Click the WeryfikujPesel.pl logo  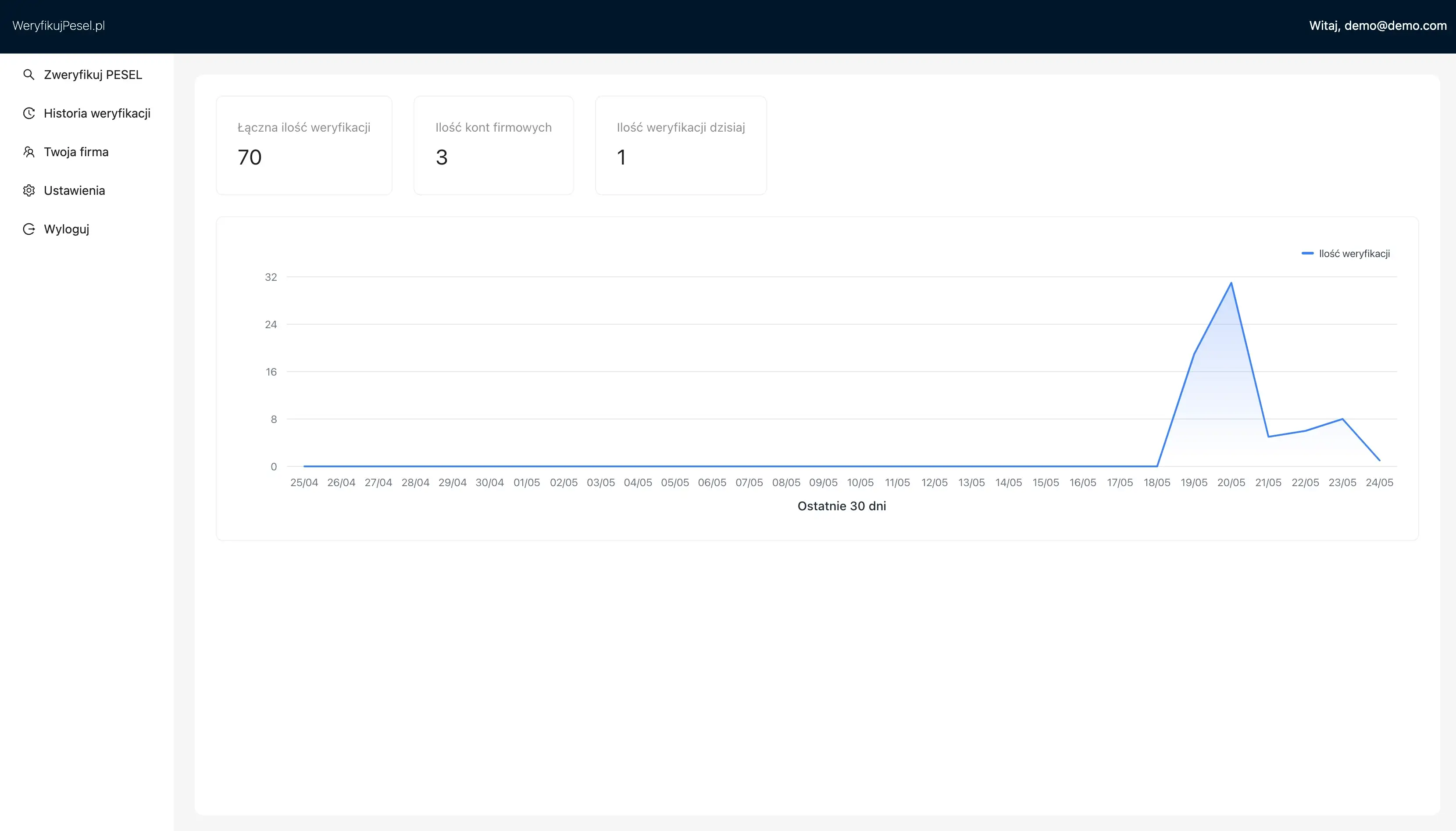click(59, 25)
